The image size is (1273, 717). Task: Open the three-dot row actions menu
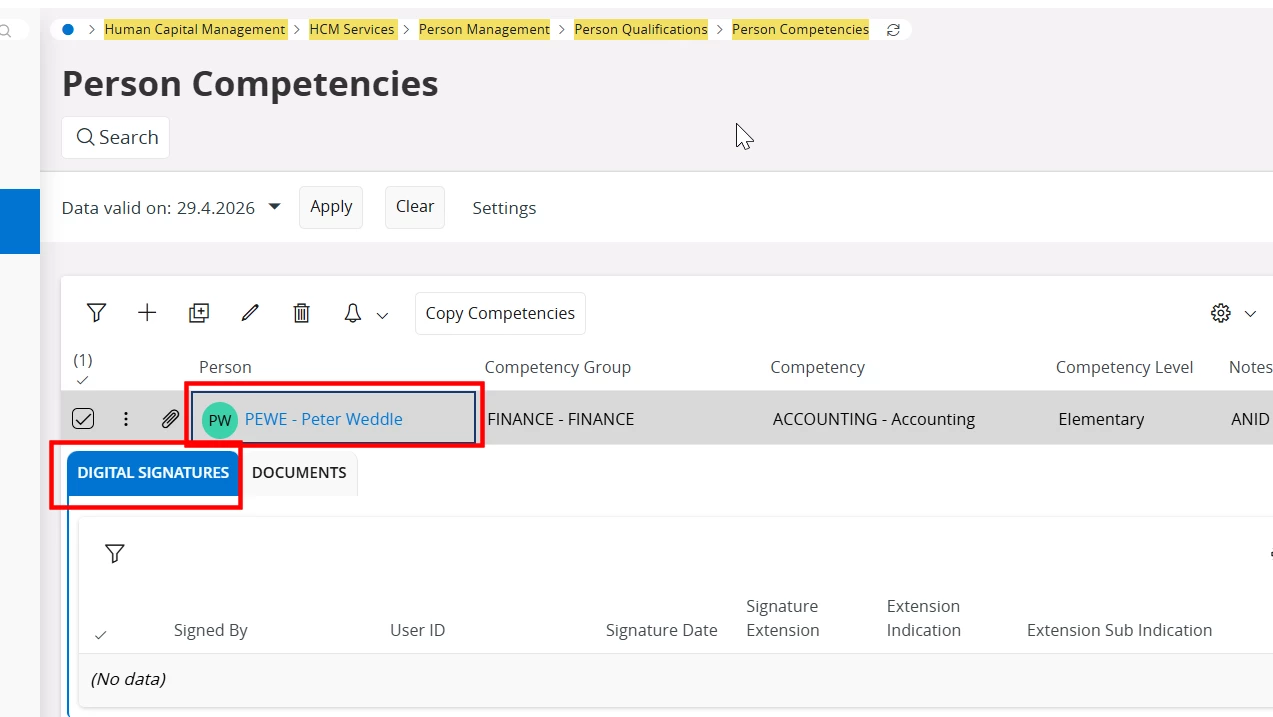pyautogui.click(x=126, y=419)
